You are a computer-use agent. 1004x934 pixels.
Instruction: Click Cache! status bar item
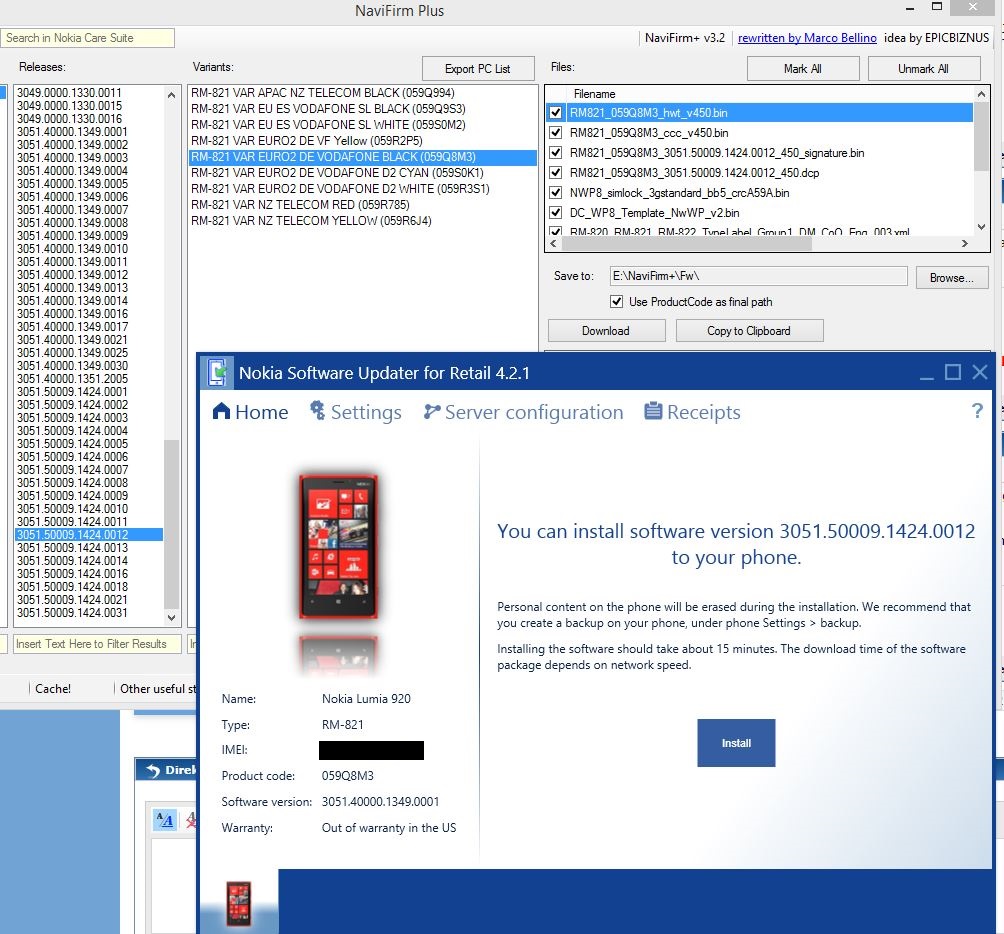coord(53,688)
